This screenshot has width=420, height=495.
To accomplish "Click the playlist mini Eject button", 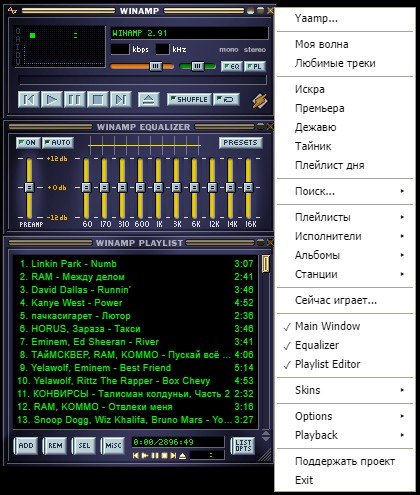I will [183, 455].
